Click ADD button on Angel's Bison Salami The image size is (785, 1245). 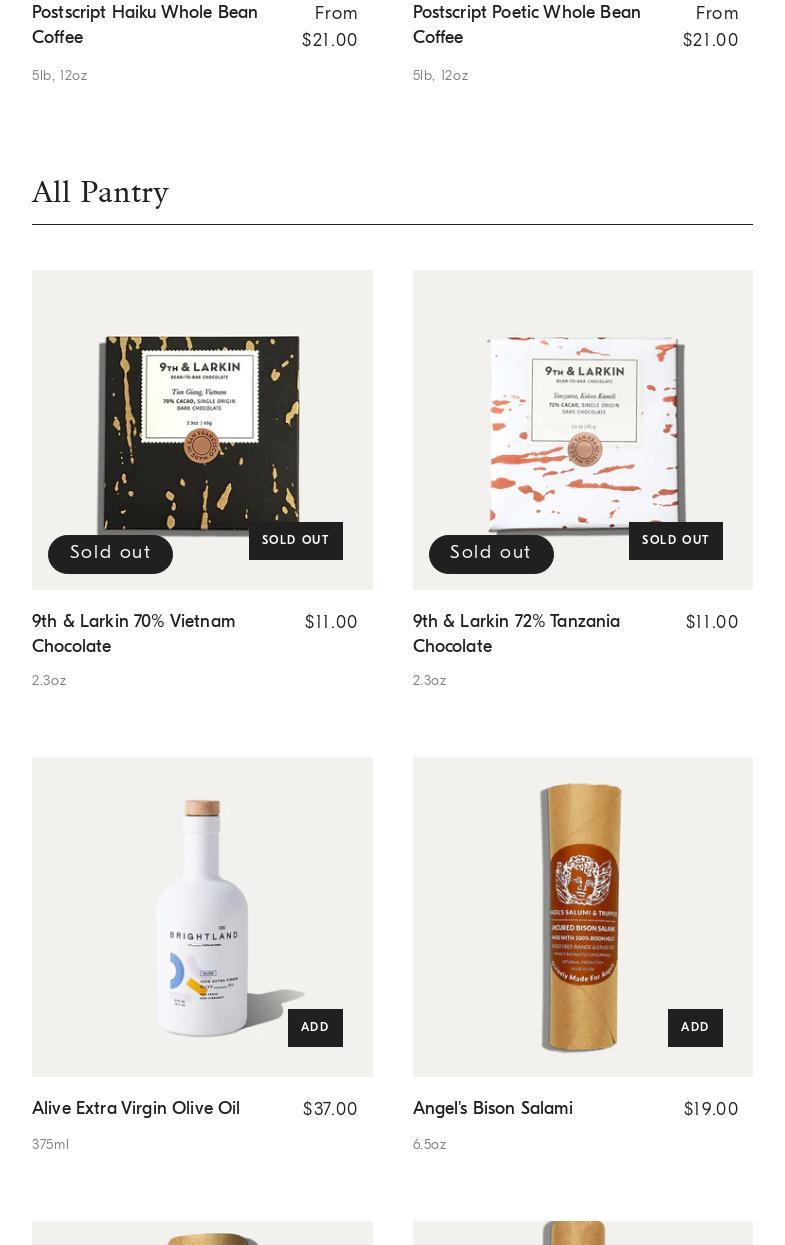(695, 1028)
